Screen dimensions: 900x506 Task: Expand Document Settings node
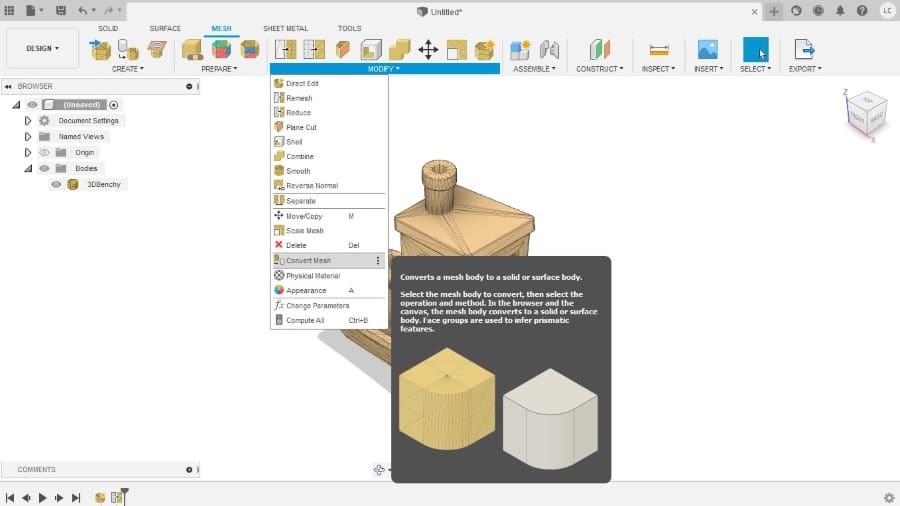click(28, 121)
